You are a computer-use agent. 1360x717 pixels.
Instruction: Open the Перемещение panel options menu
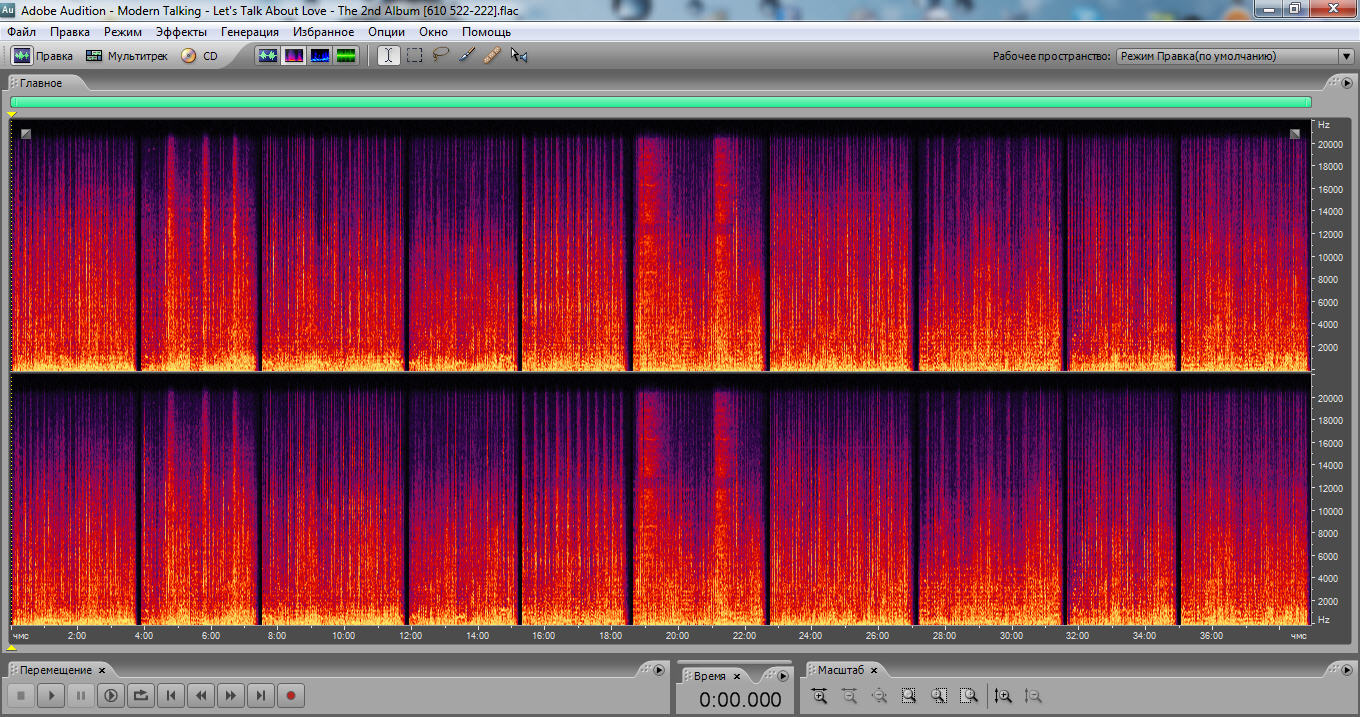click(658, 670)
